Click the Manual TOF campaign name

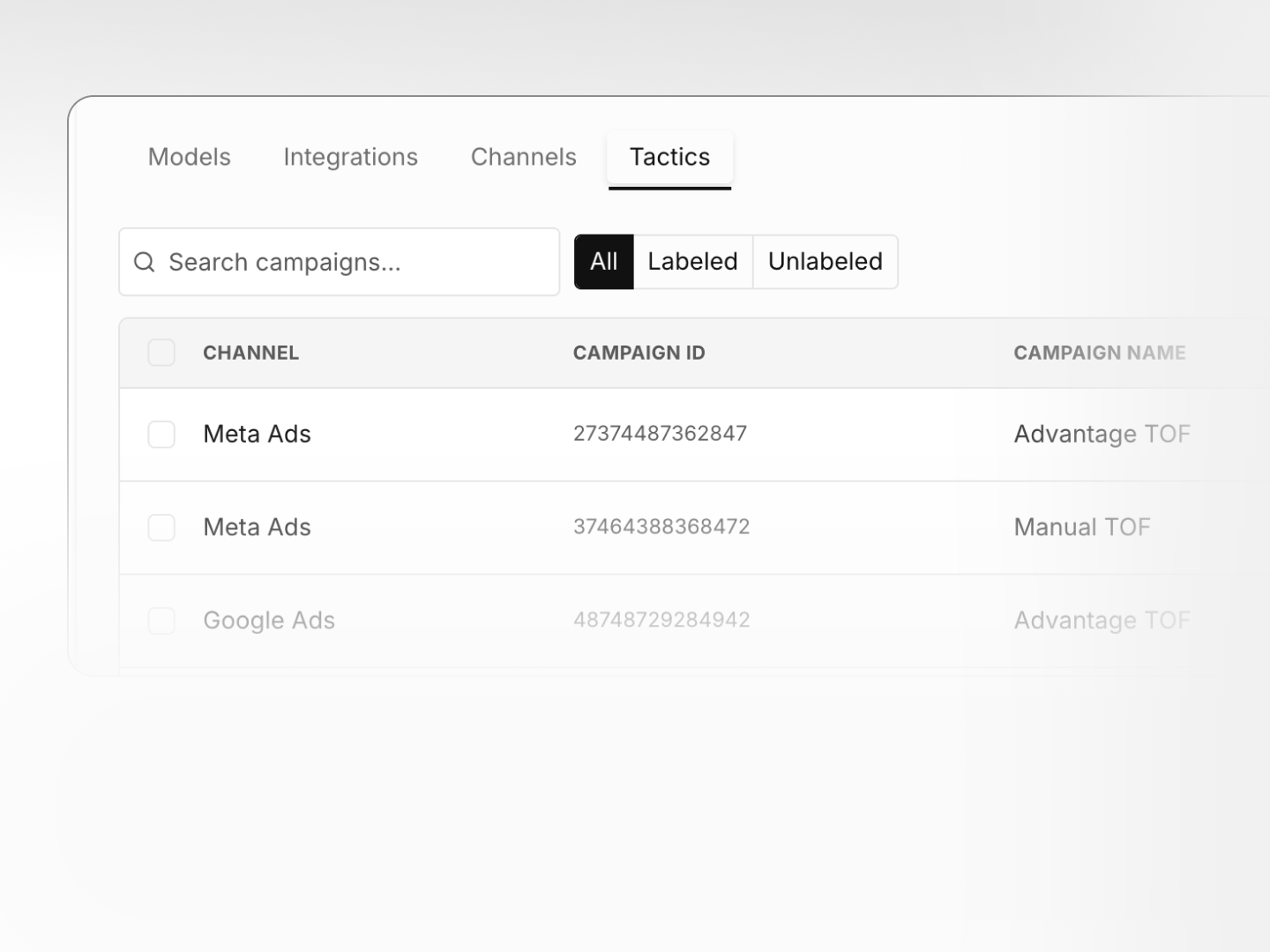(x=1082, y=527)
